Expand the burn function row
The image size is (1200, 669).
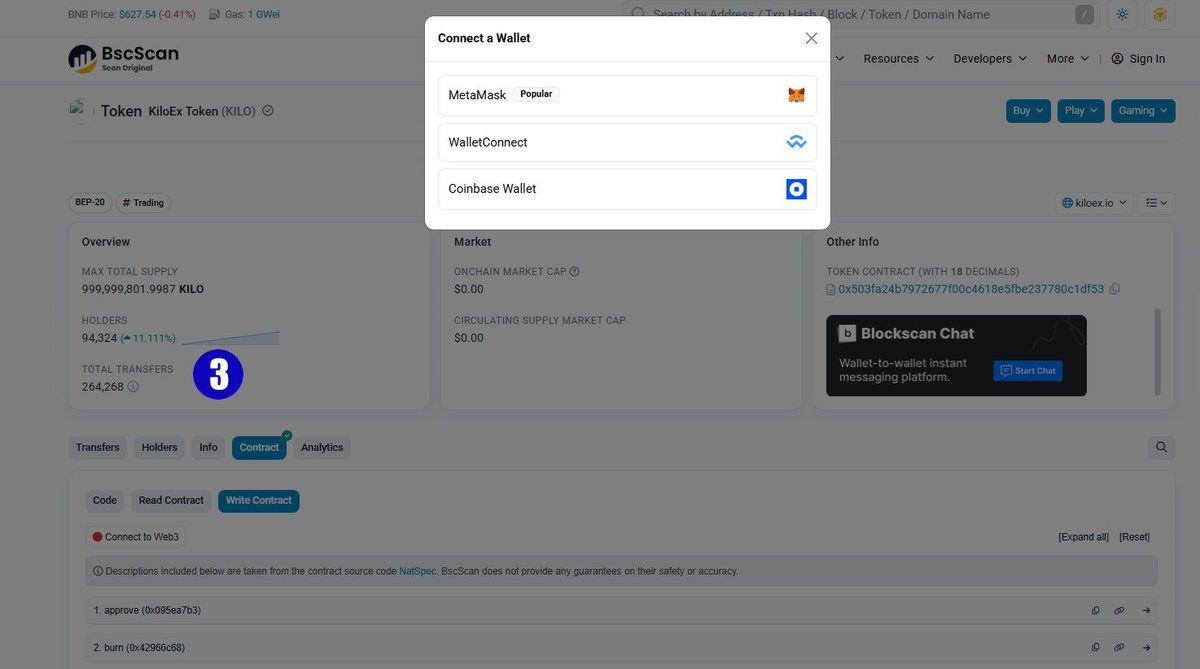[621, 647]
